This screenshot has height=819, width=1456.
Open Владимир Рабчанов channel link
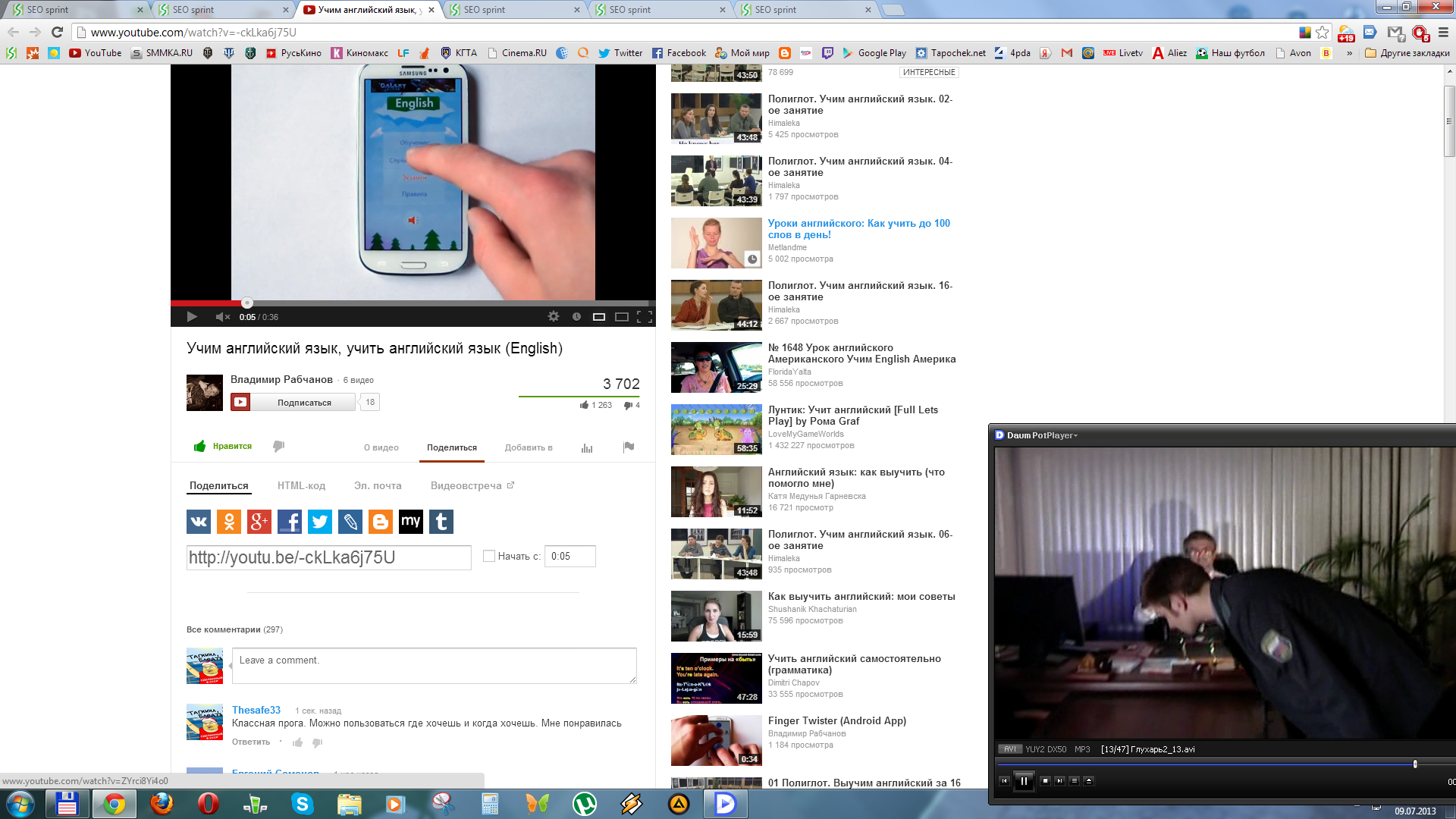281,379
